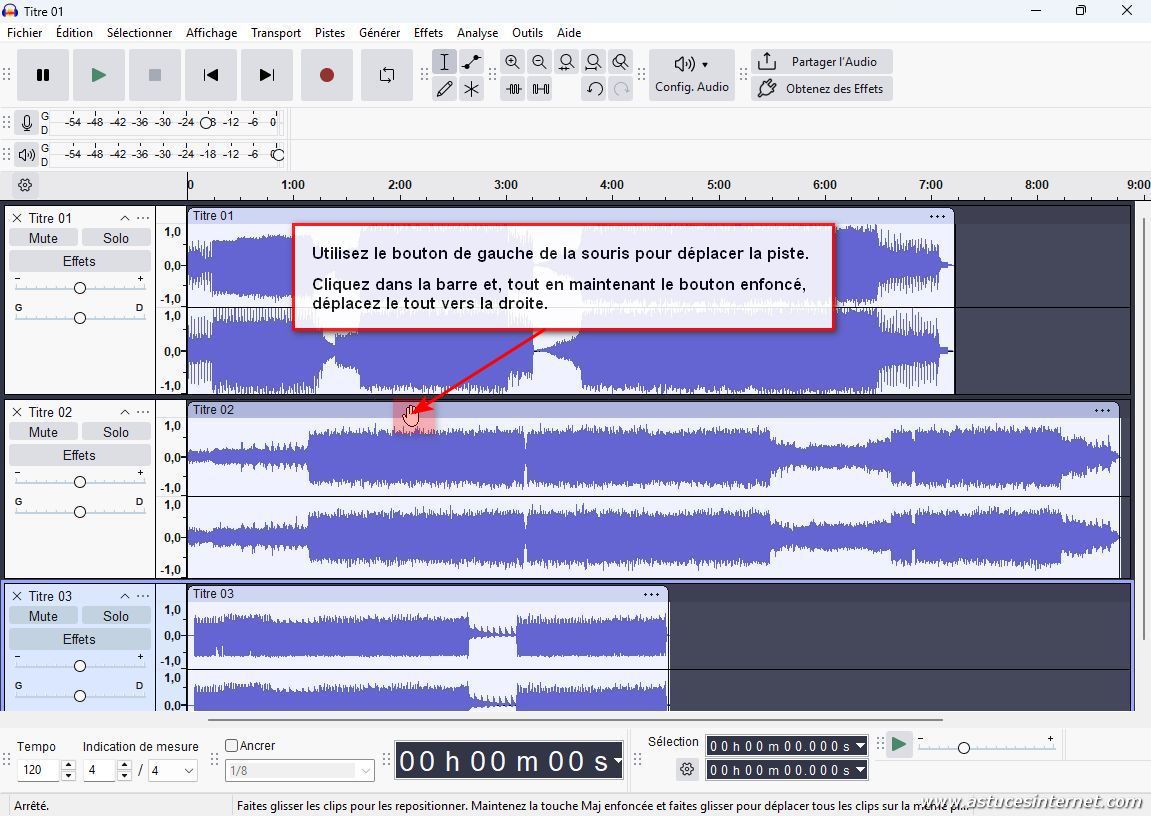Click the Record button
Viewport: 1151px width, 816px height.
326,75
